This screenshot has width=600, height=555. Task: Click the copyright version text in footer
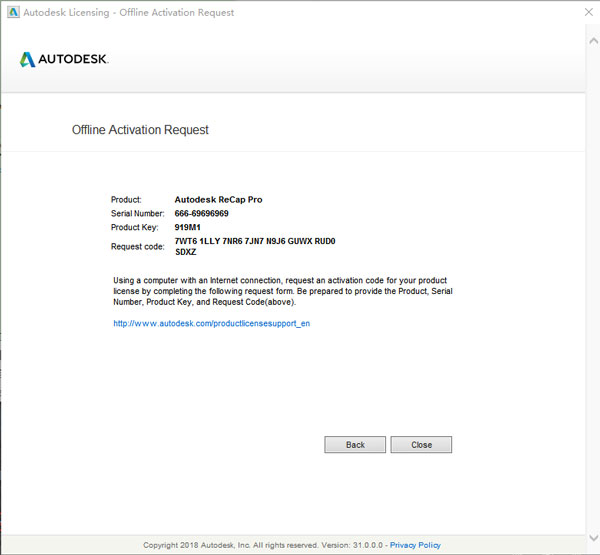click(263, 545)
